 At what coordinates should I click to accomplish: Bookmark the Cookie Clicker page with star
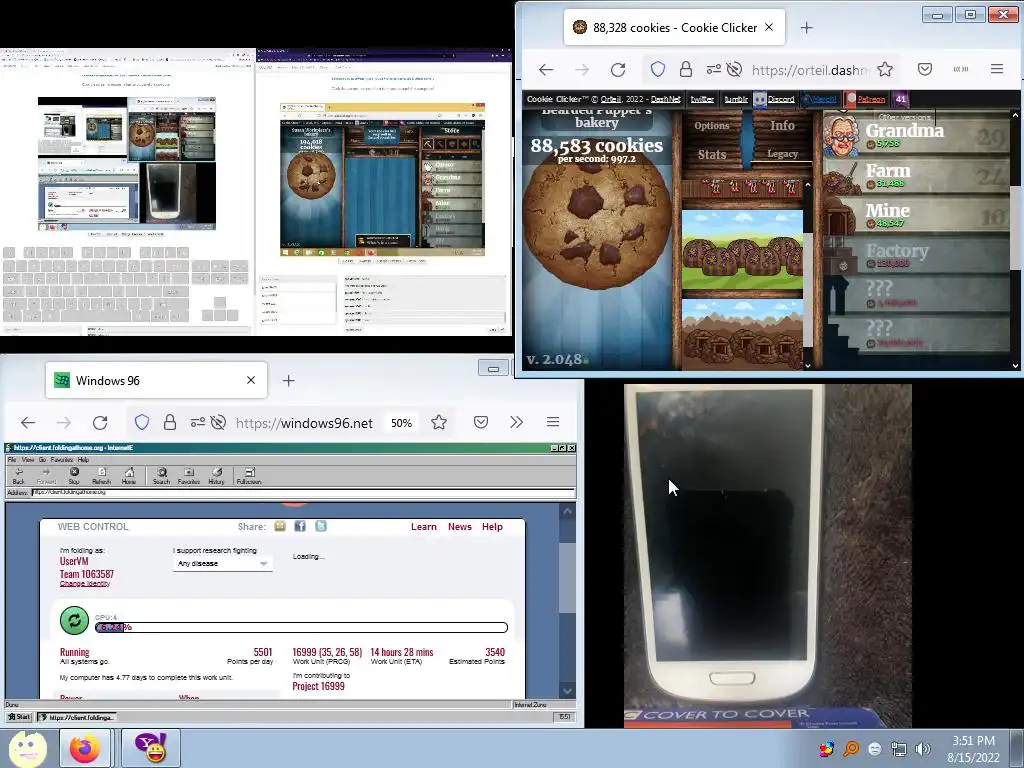click(885, 69)
